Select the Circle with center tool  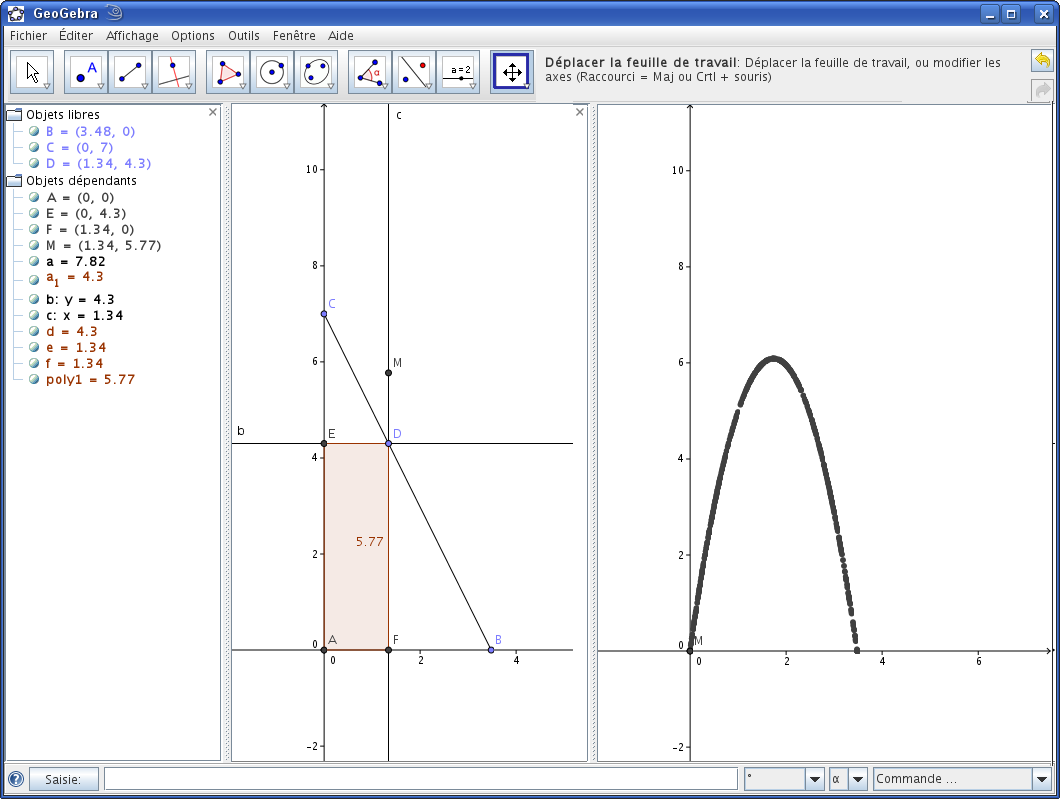pos(272,72)
